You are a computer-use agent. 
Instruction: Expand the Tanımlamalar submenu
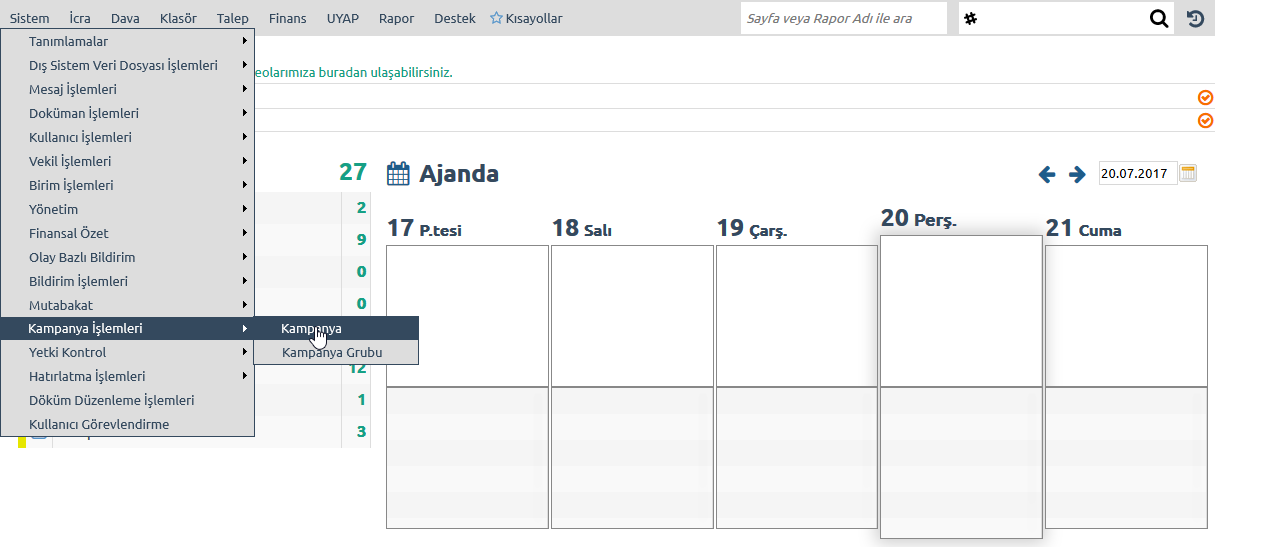click(x=127, y=41)
